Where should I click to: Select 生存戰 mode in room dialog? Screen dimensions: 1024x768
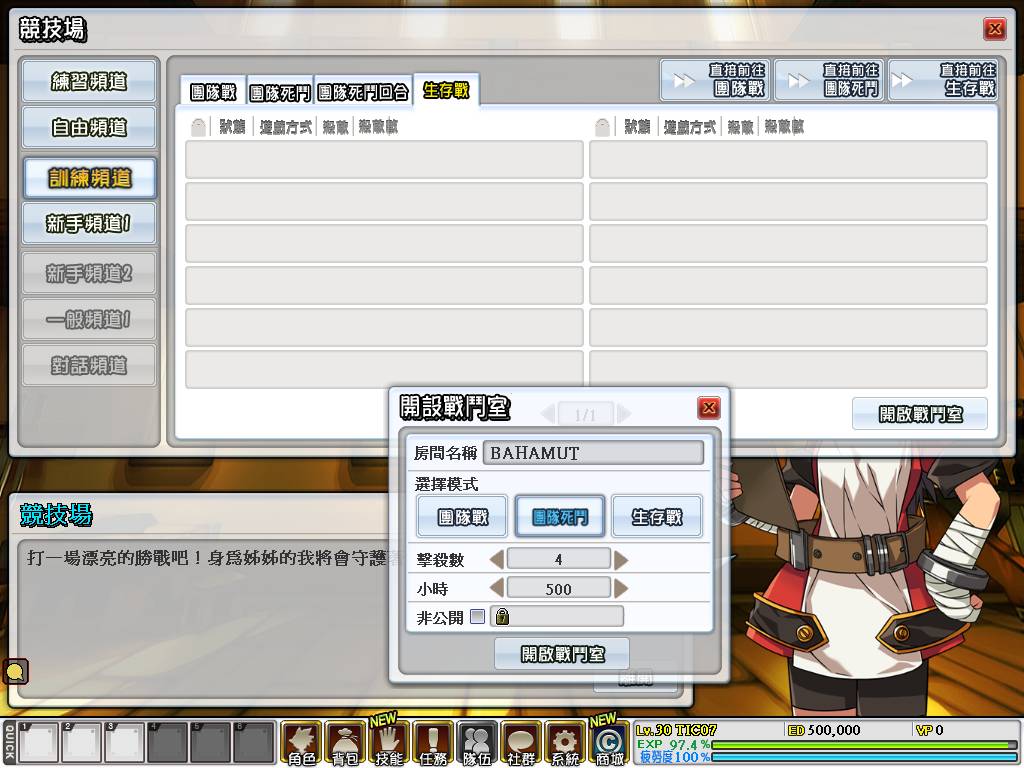pyautogui.click(x=656, y=517)
